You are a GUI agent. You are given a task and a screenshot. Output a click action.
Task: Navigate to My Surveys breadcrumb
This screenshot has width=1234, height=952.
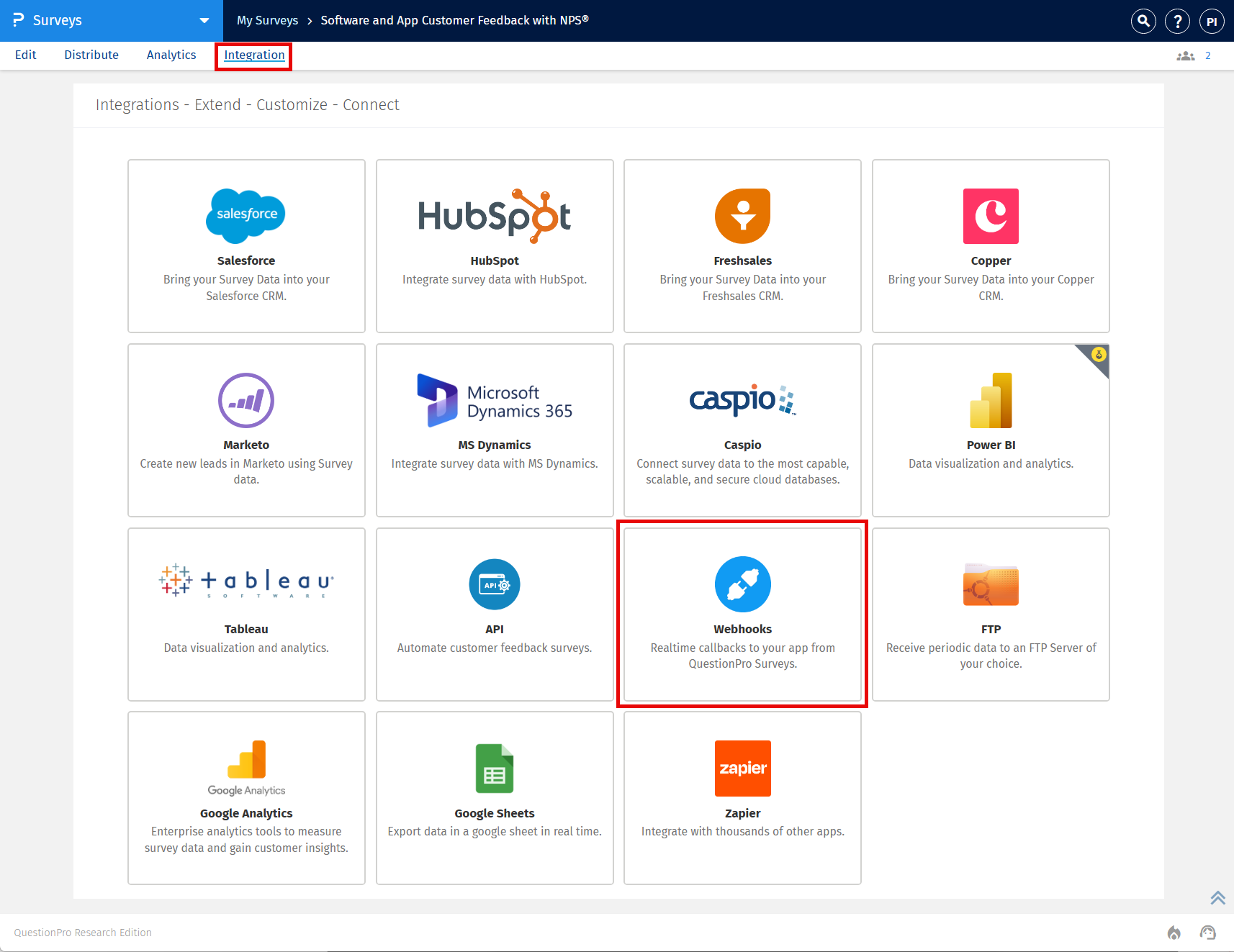tap(267, 20)
